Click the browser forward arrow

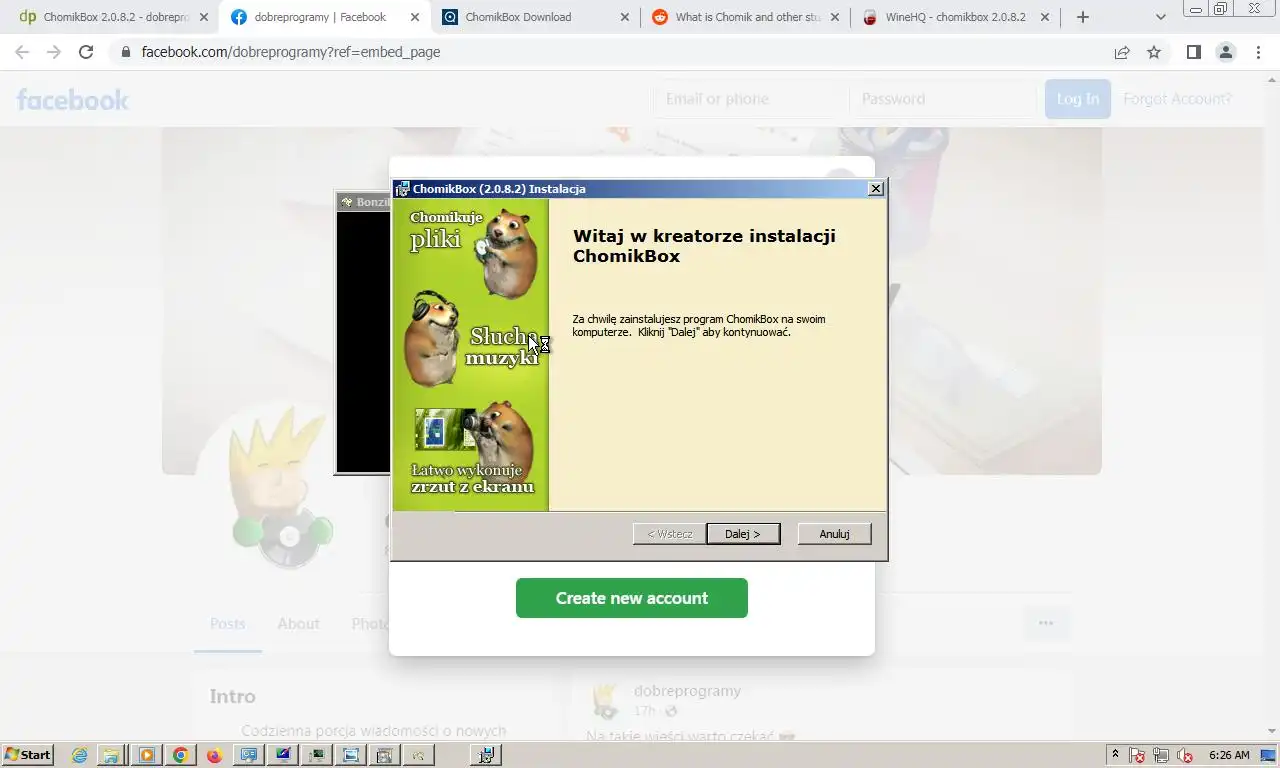pyautogui.click(x=54, y=52)
